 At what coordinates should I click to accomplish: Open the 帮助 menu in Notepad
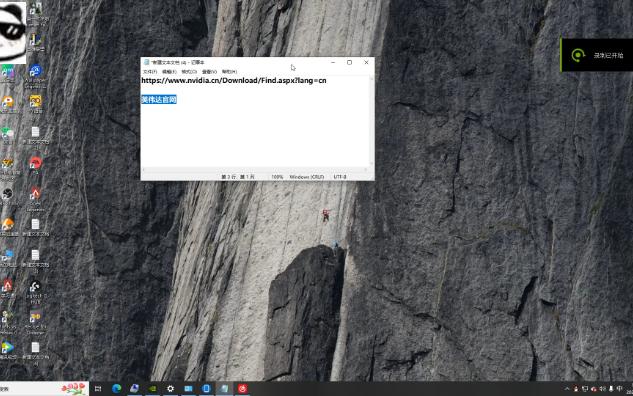pyautogui.click(x=229, y=72)
